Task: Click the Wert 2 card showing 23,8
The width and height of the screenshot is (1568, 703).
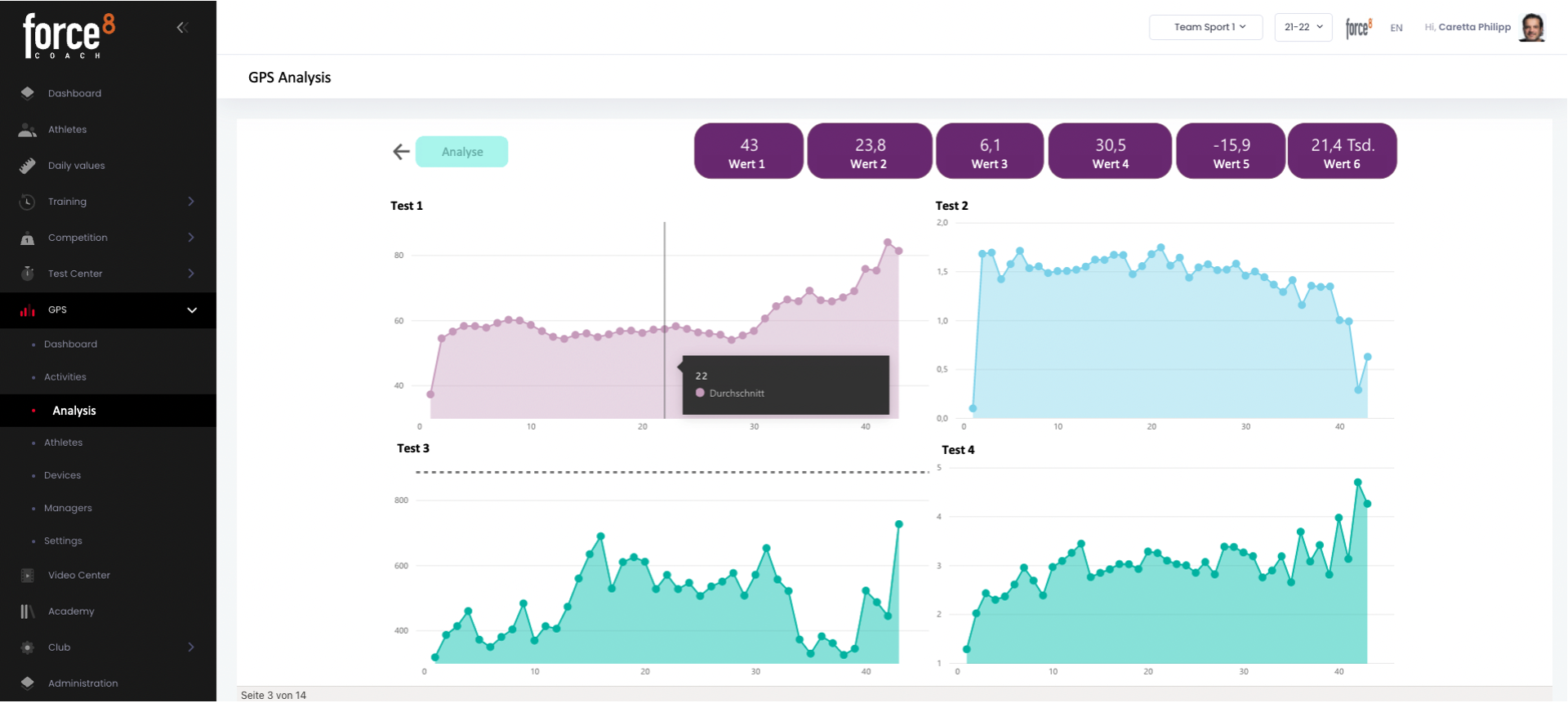Action: tap(870, 151)
